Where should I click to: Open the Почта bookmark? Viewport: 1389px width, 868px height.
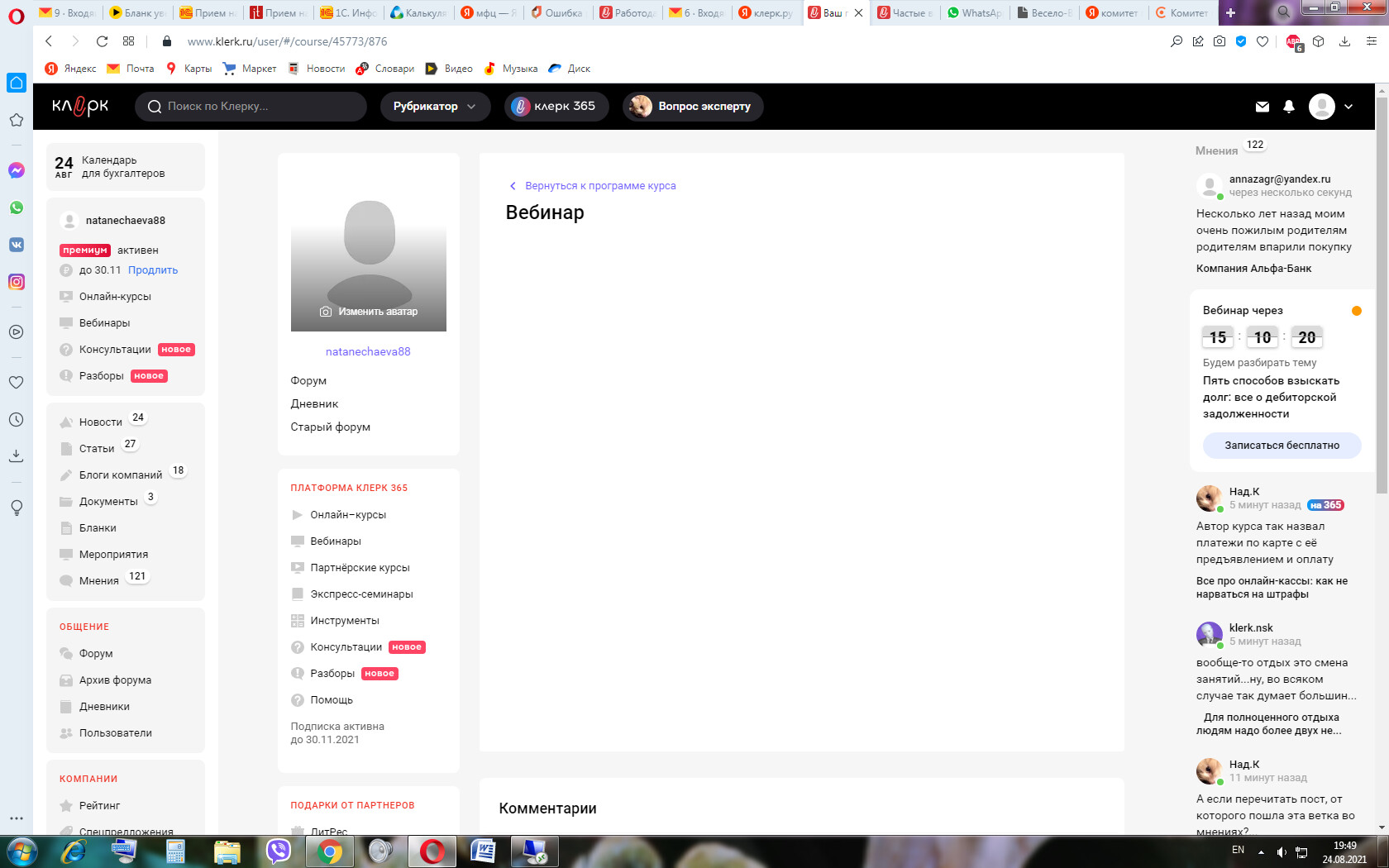131,69
